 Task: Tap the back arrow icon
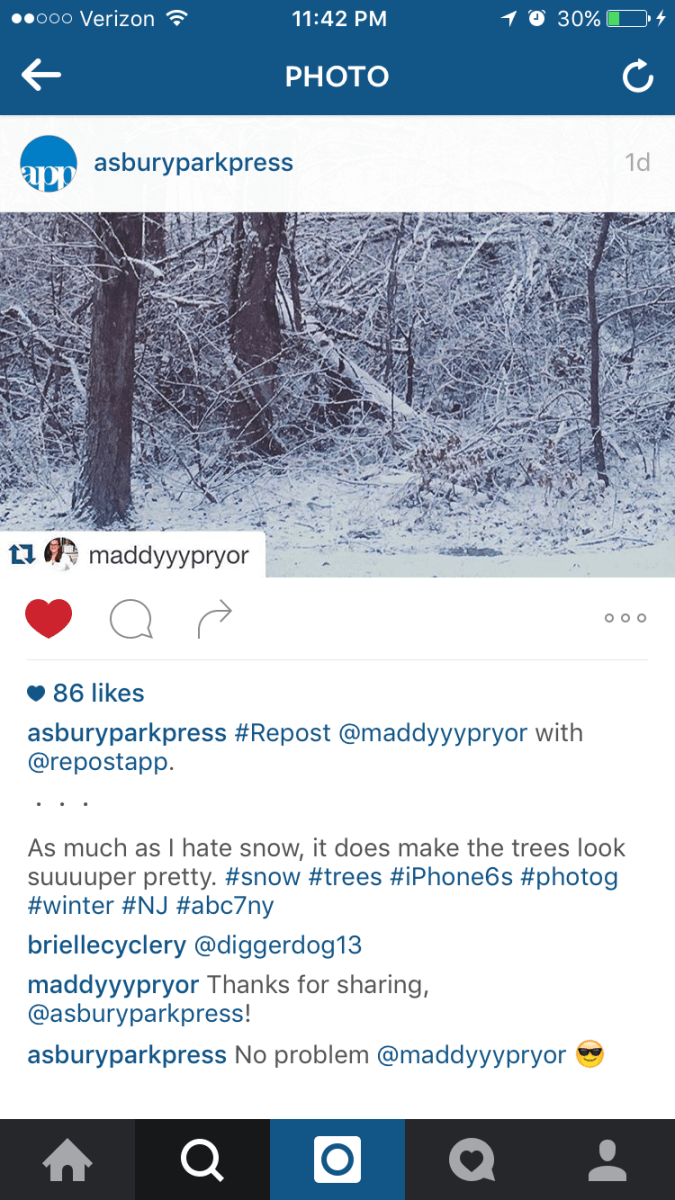click(x=42, y=76)
